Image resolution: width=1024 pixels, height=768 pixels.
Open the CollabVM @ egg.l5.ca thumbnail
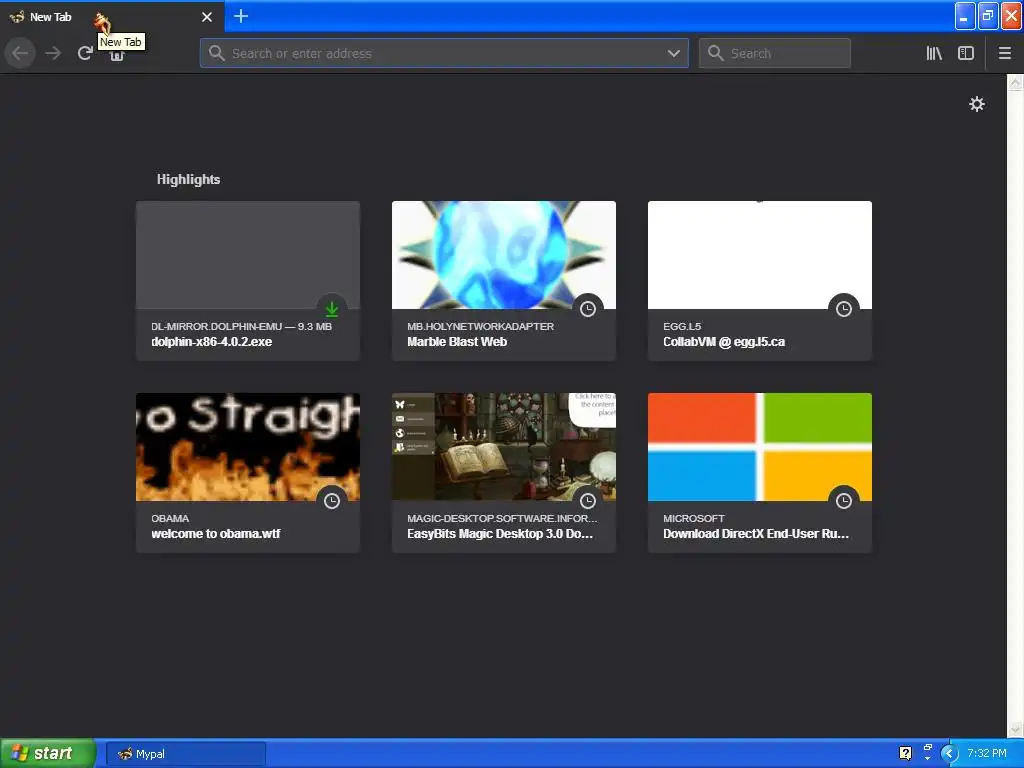point(760,255)
